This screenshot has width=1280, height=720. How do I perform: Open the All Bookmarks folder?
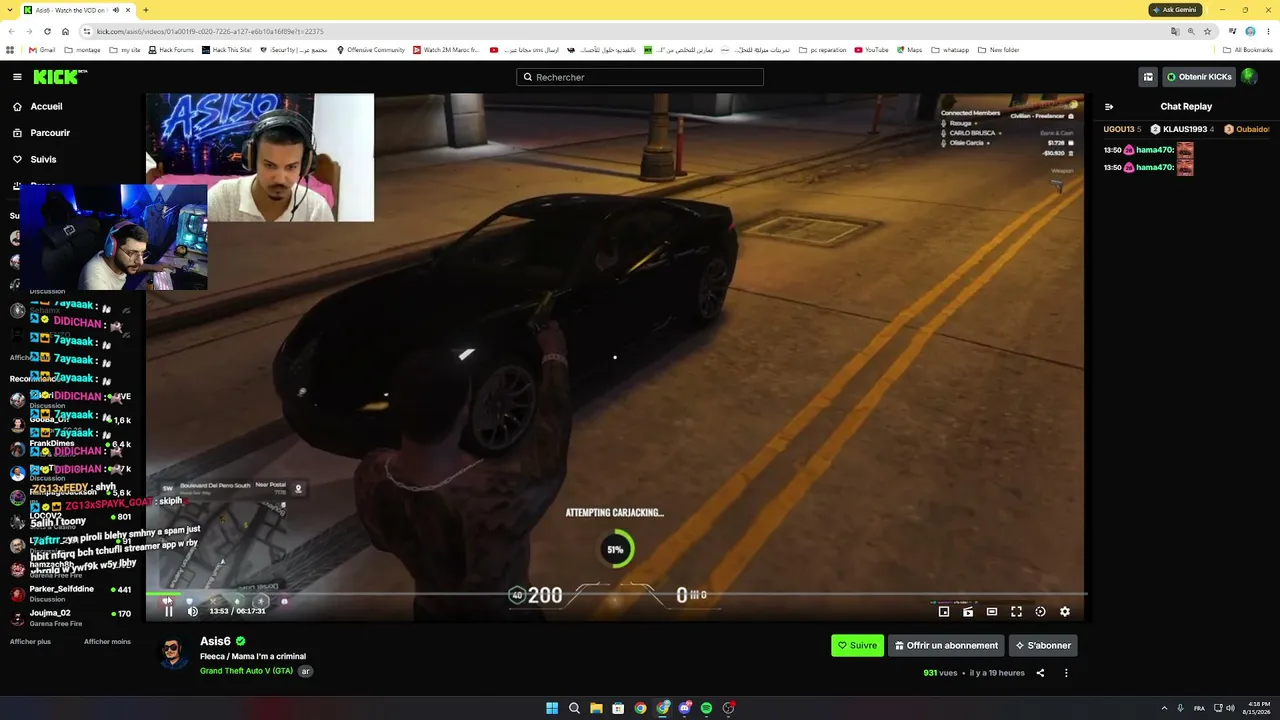point(1247,50)
